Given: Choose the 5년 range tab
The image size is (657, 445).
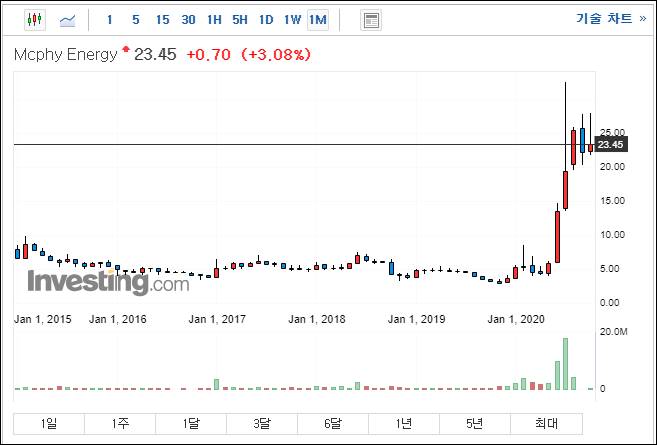Looking at the screenshot, I should (475, 424).
